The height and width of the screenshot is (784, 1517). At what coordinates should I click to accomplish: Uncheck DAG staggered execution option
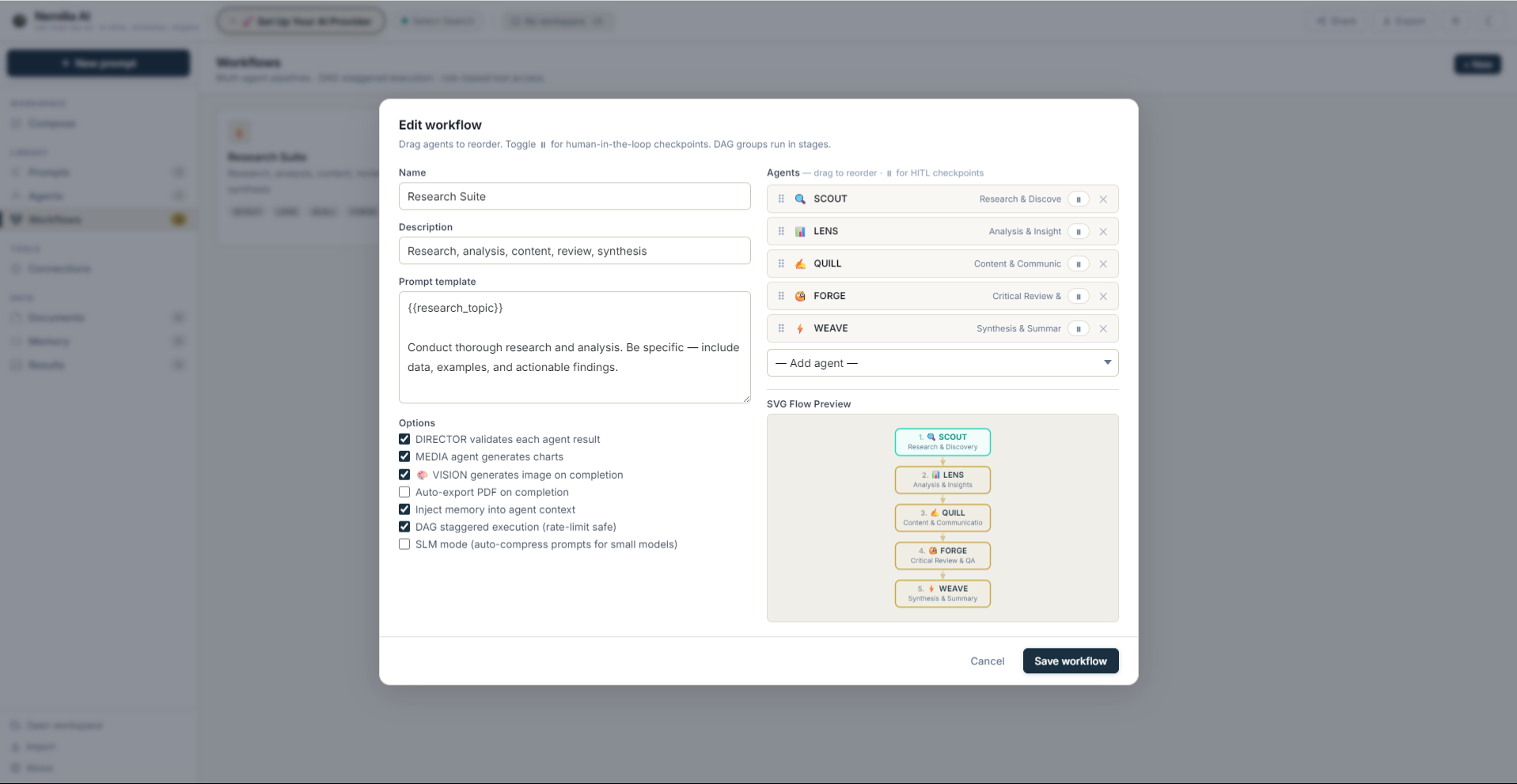(x=404, y=527)
